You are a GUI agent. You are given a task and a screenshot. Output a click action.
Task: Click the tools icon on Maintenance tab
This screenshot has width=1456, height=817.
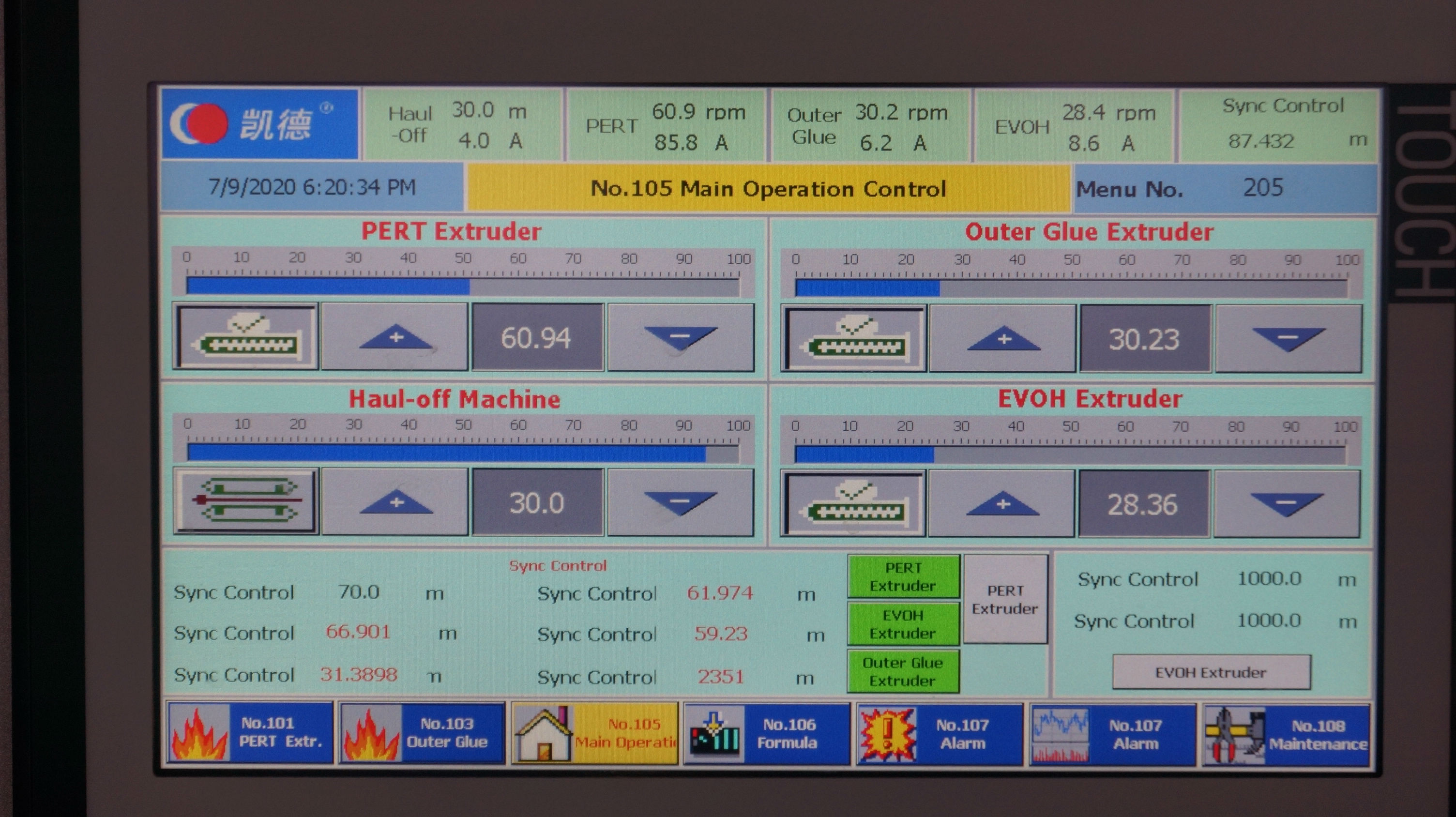pyautogui.click(x=1234, y=736)
